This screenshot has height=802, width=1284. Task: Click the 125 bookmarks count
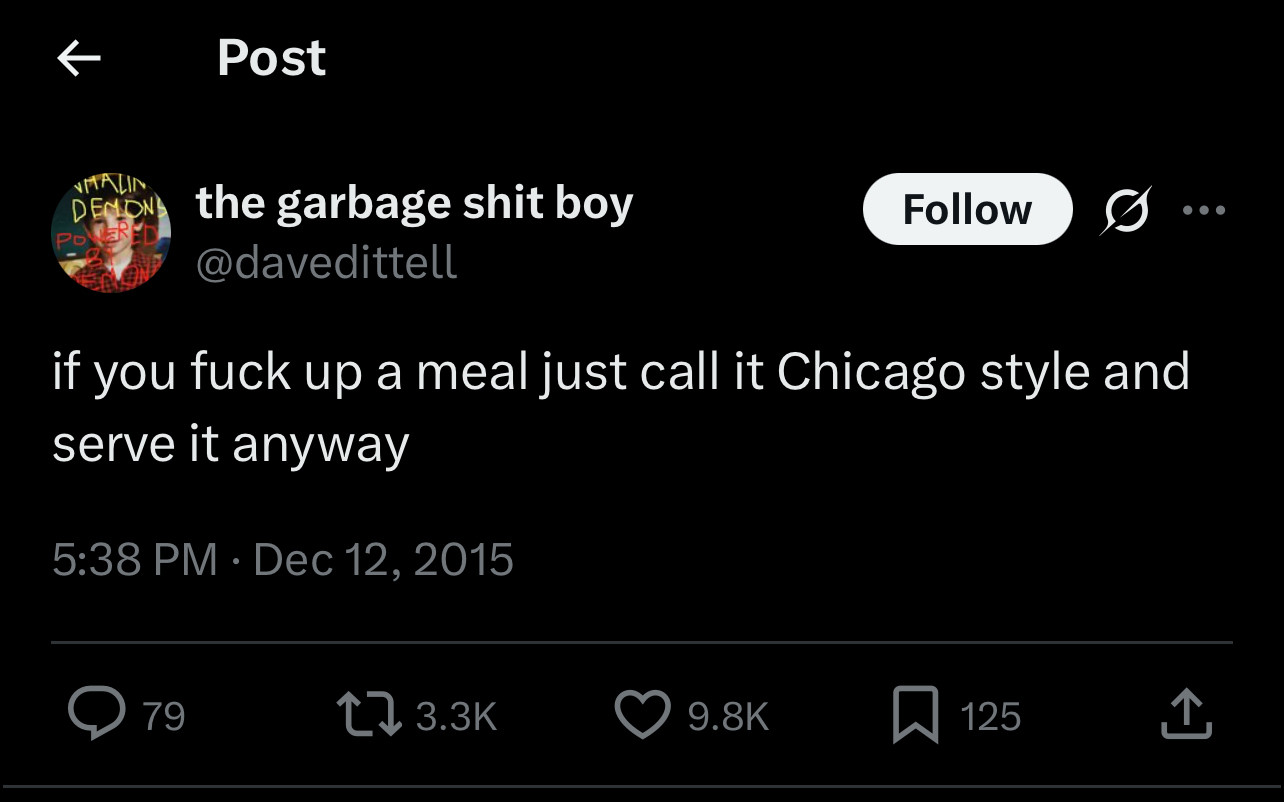point(991,716)
